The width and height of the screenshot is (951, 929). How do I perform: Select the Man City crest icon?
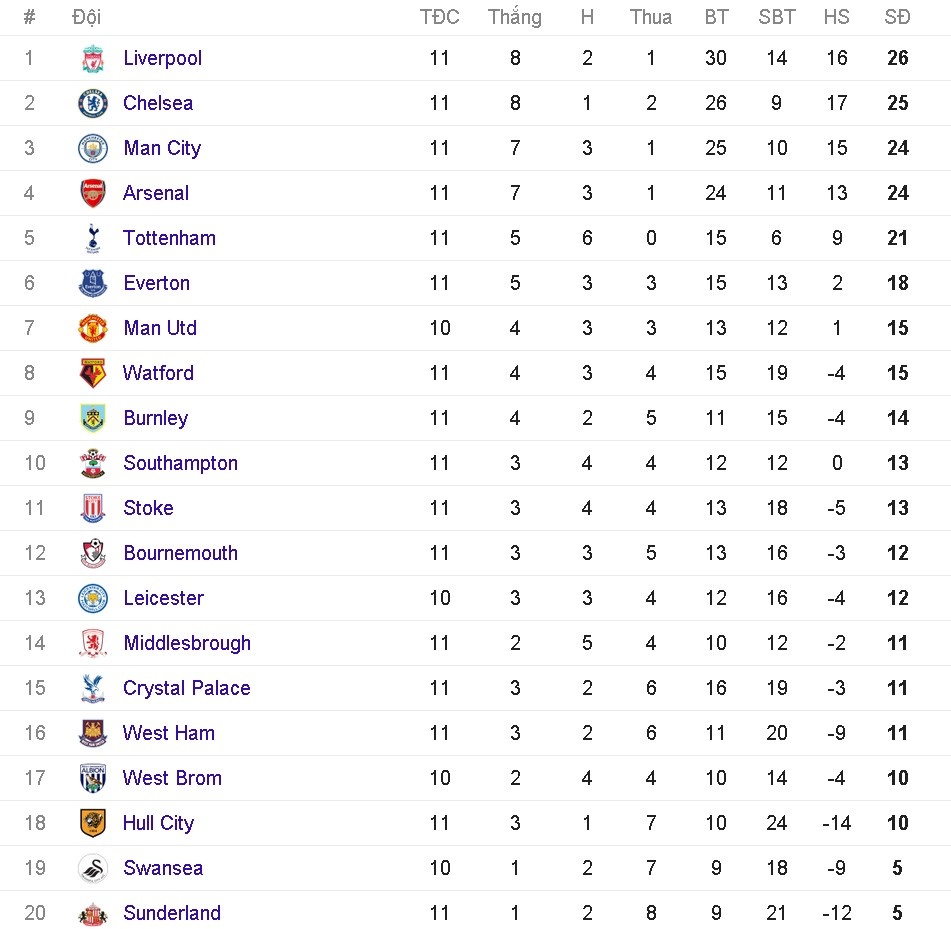[x=92, y=148]
